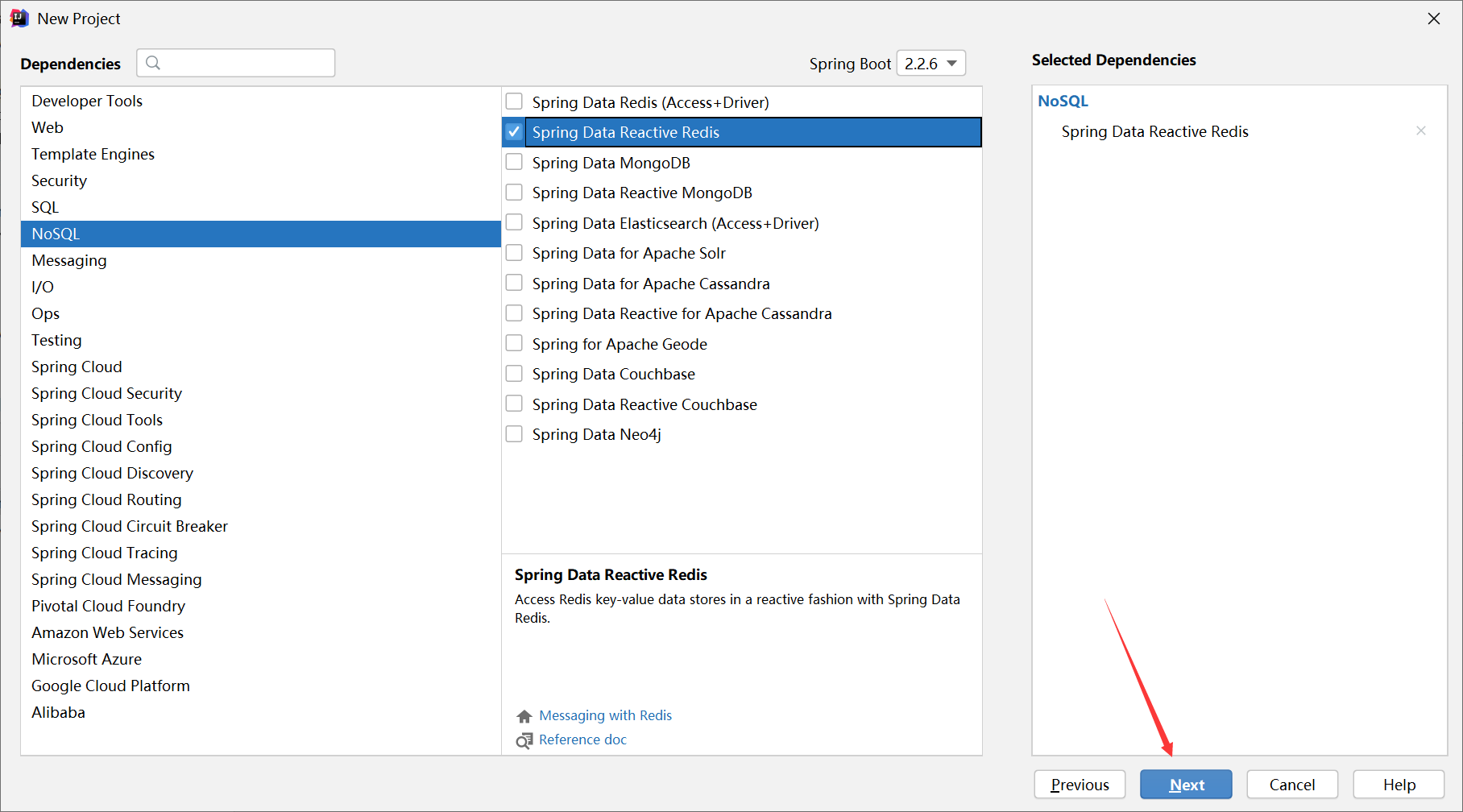The height and width of the screenshot is (812, 1463).
Task: Open Spring Cloud Discovery category
Action: (x=261, y=473)
